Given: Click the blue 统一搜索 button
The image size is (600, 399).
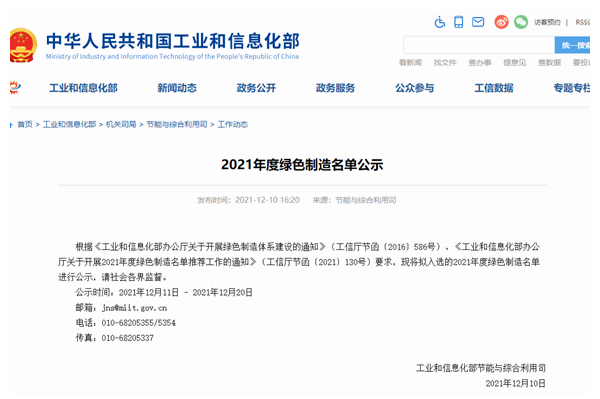Looking at the screenshot, I should 572,45.
